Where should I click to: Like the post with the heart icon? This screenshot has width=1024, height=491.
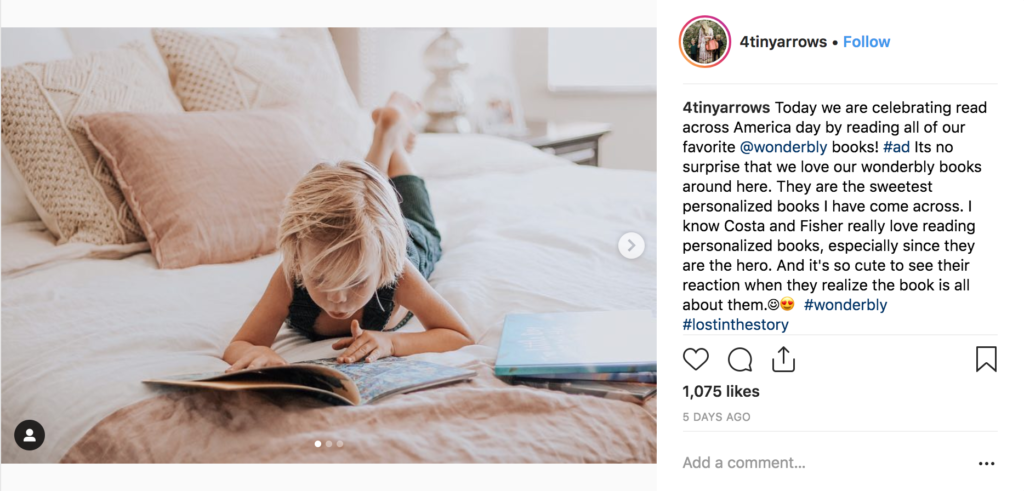coord(696,359)
